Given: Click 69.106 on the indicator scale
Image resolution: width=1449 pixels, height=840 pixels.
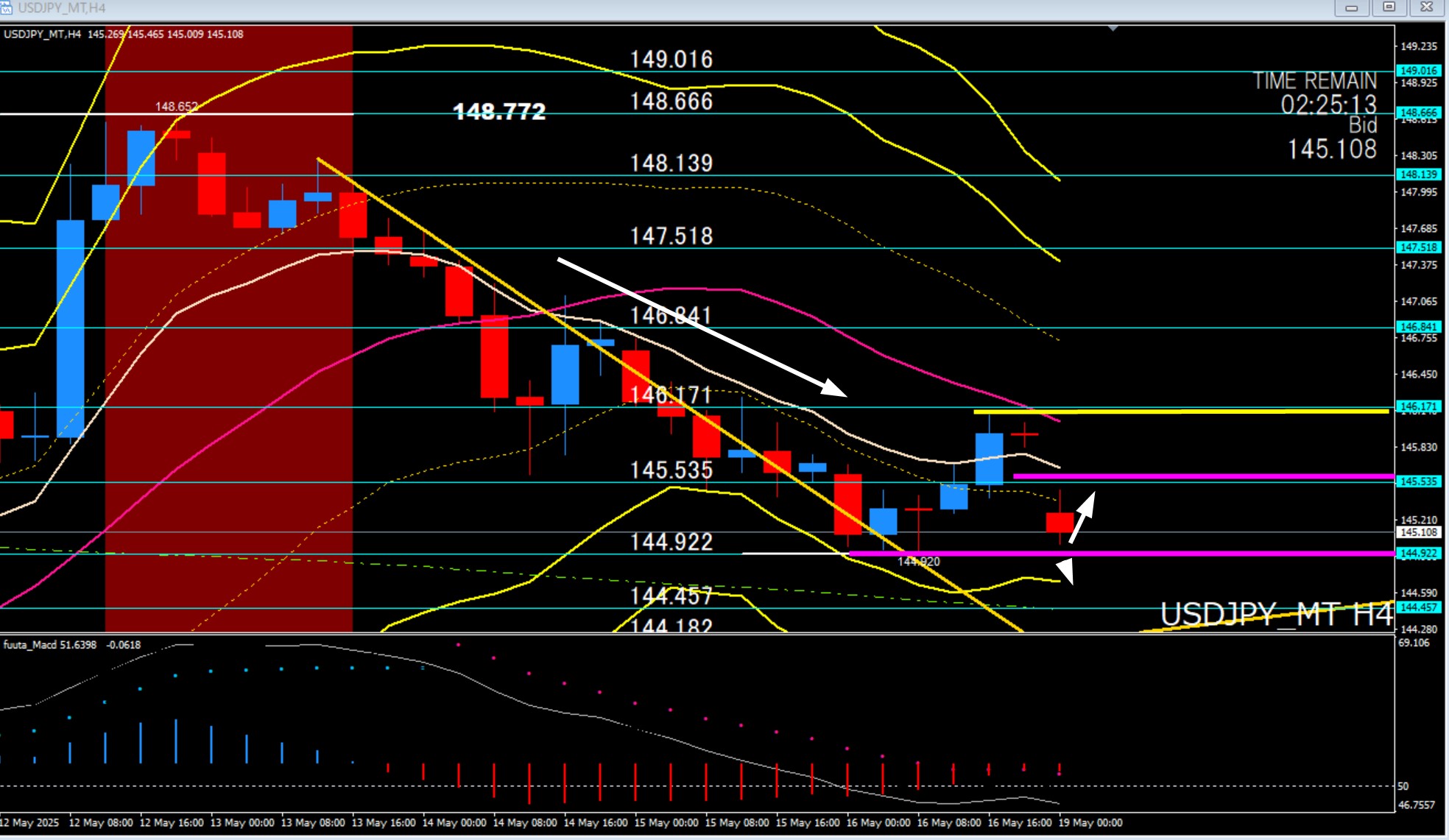Looking at the screenshot, I should pos(1414,643).
